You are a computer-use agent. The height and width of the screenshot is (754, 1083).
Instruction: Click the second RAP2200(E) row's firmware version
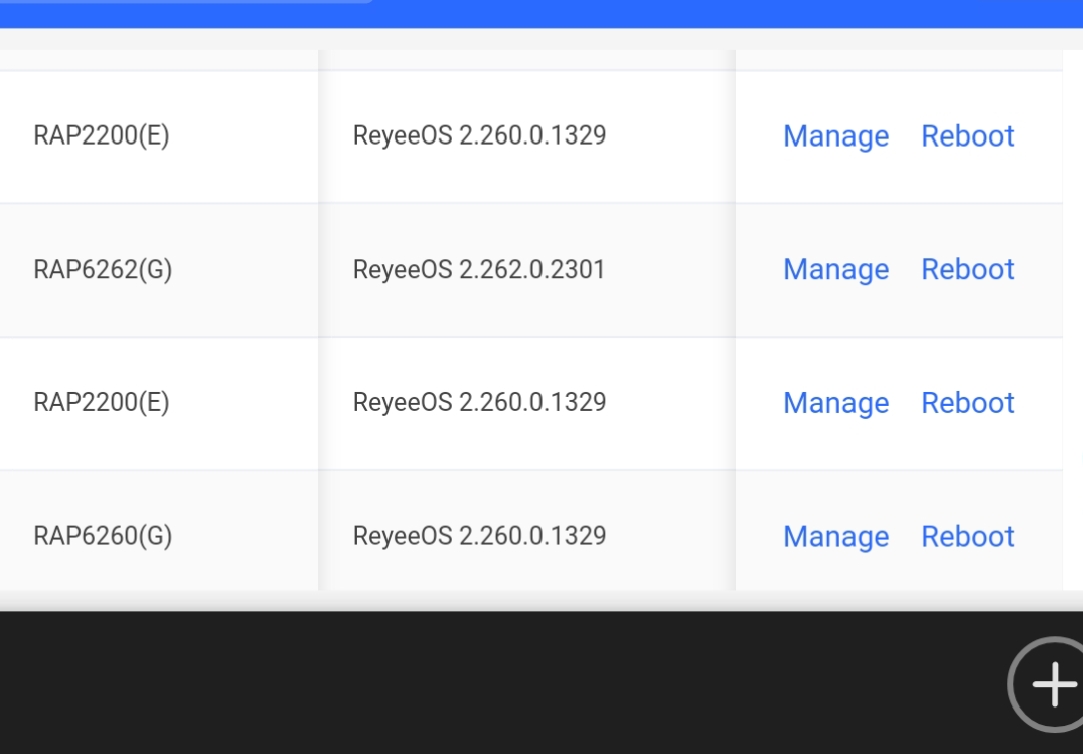[x=479, y=403]
